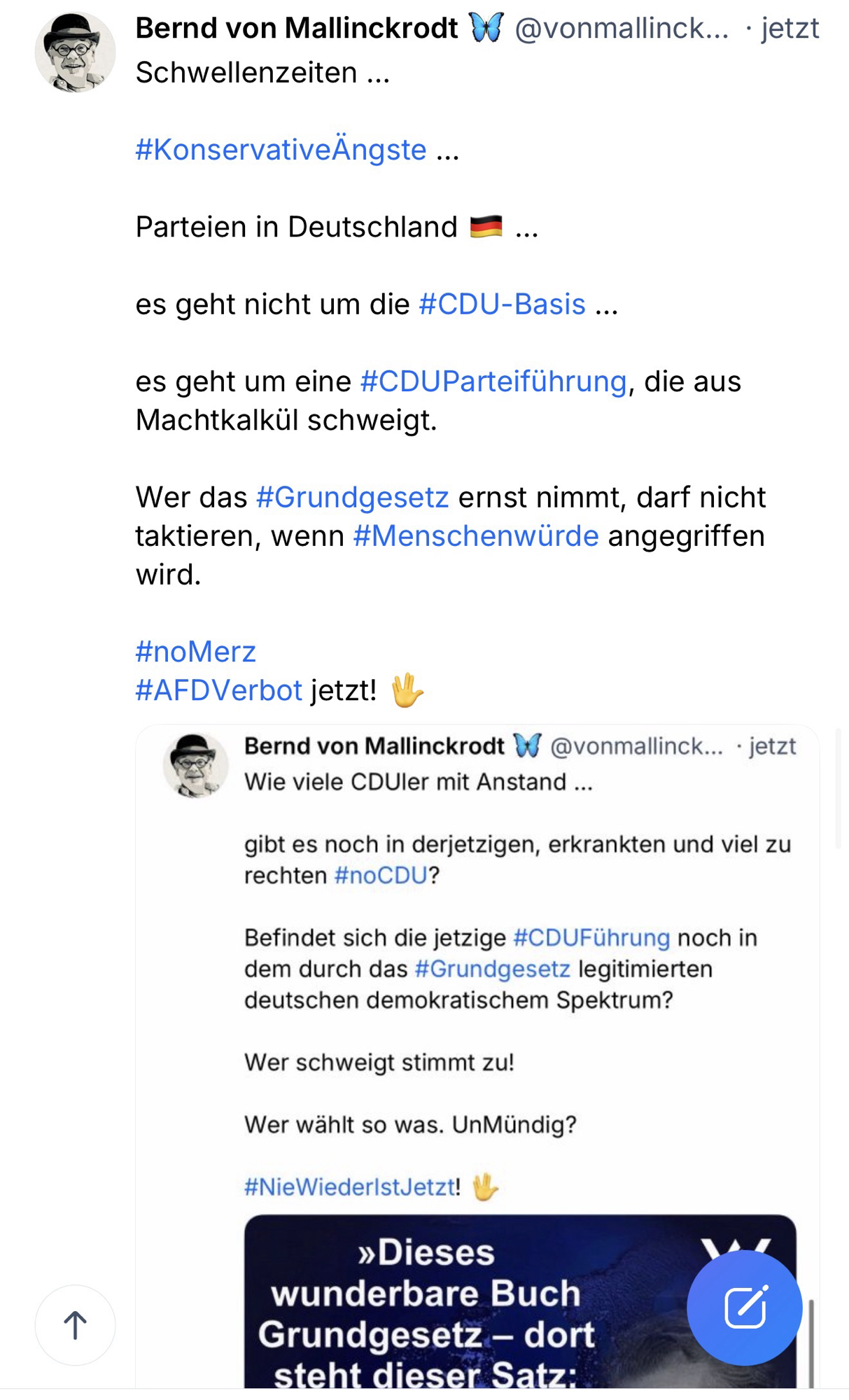Tap the #CDUFührung hashtag in quoted post
Image resolution: width=849 pixels, height=1400 pixels.
pyautogui.click(x=591, y=938)
